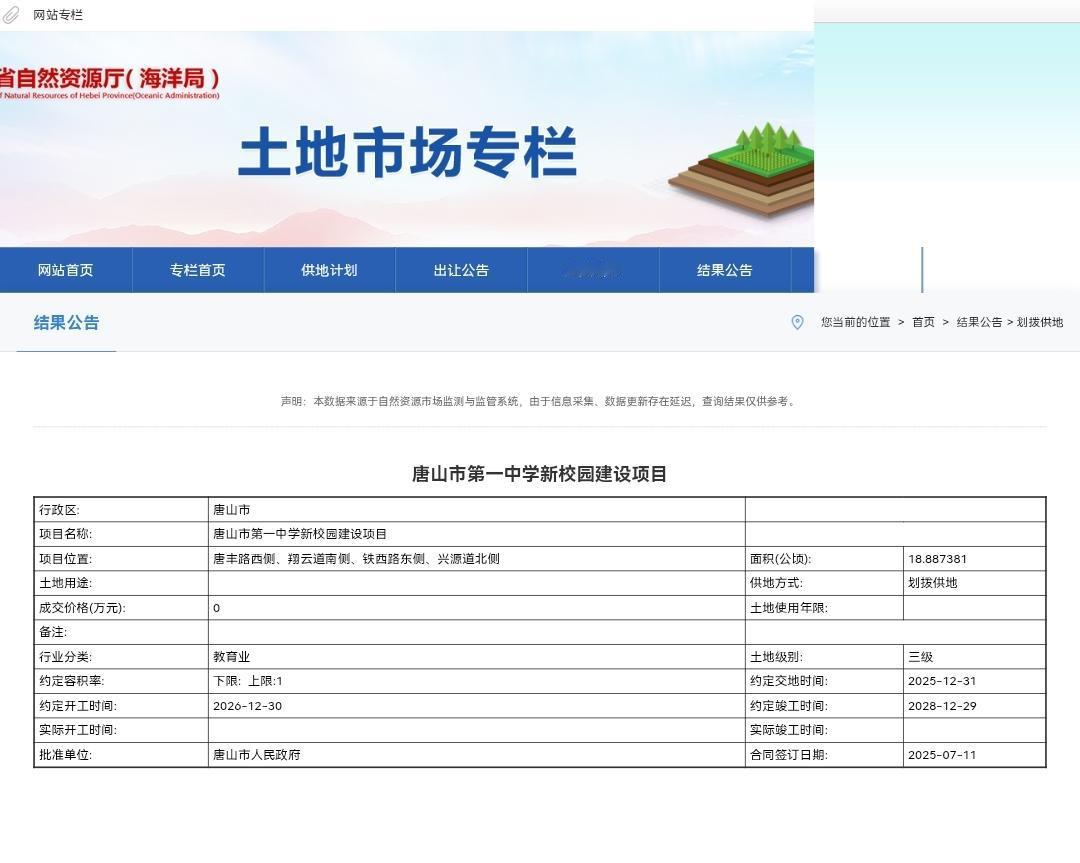The image size is (1080, 863).
Task: Click the 约定容积率 value 下限: 上限:1
Action: click(x=248, y=680)
